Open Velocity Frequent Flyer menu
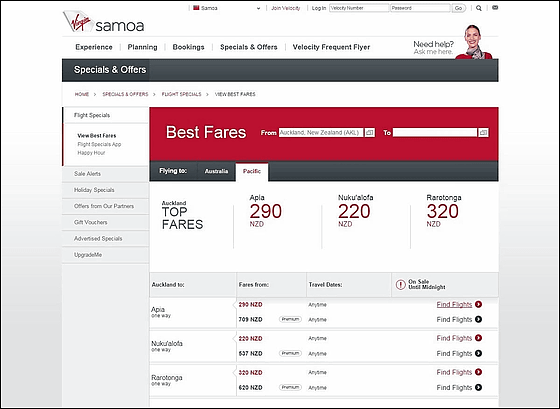This screenshot has height=409, width=560. 331,47
